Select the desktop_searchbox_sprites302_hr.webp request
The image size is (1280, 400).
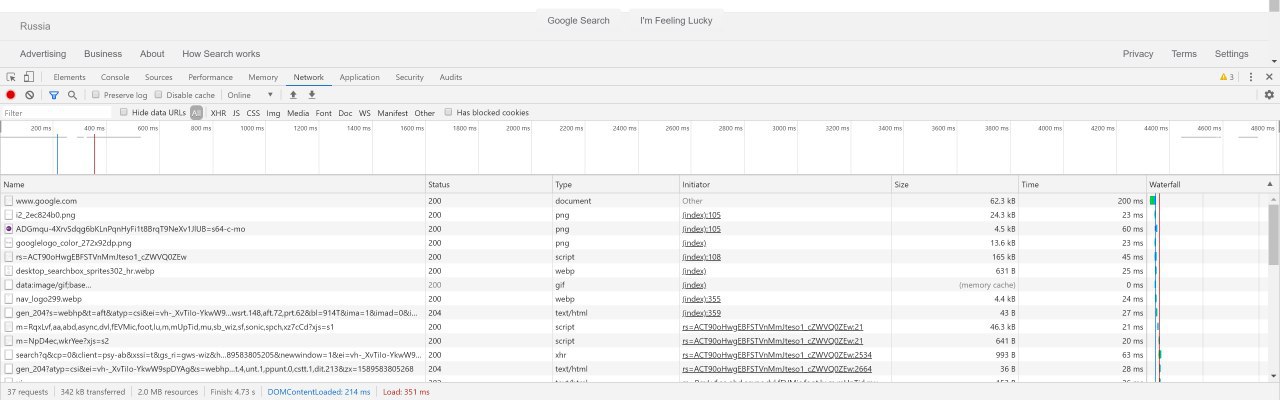[634, 271]
